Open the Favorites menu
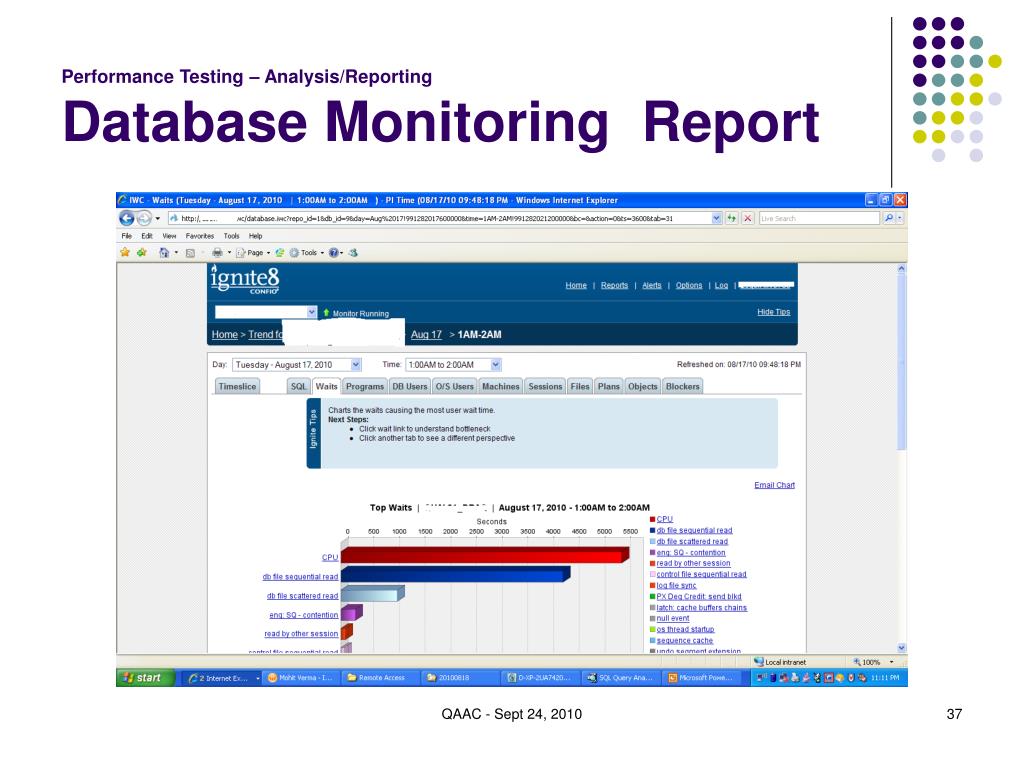Image resolution: width=1024 pixels, height=768 pixels. [200, 236]
